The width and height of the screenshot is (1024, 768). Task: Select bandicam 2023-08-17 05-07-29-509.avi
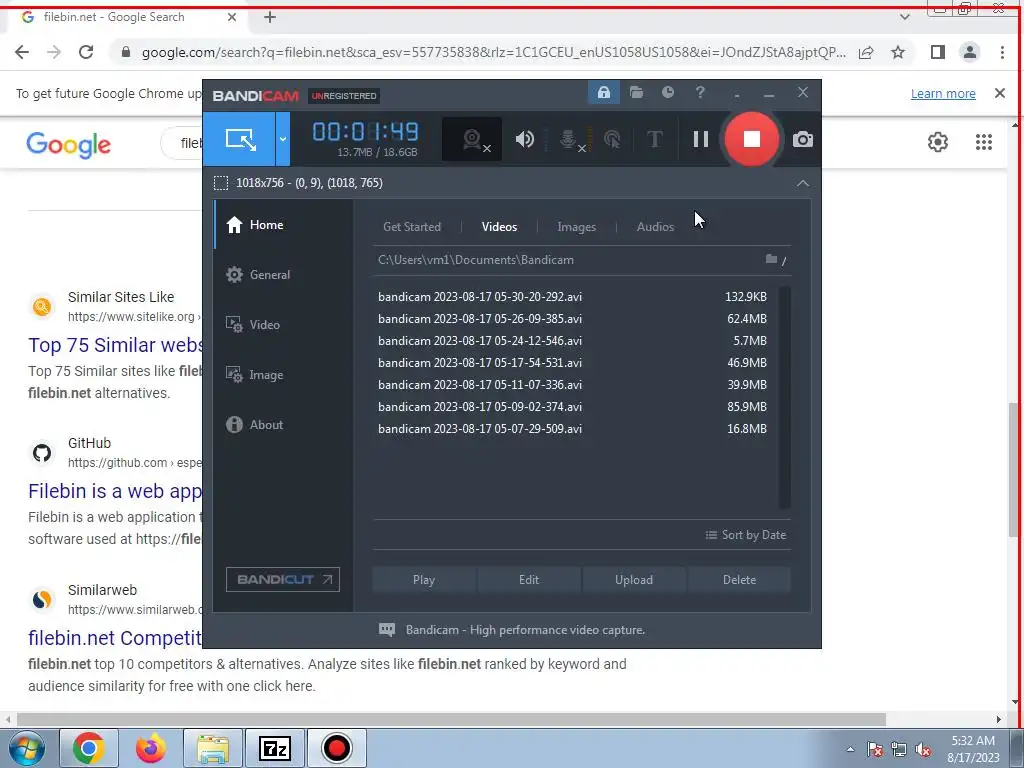[572, 429]
